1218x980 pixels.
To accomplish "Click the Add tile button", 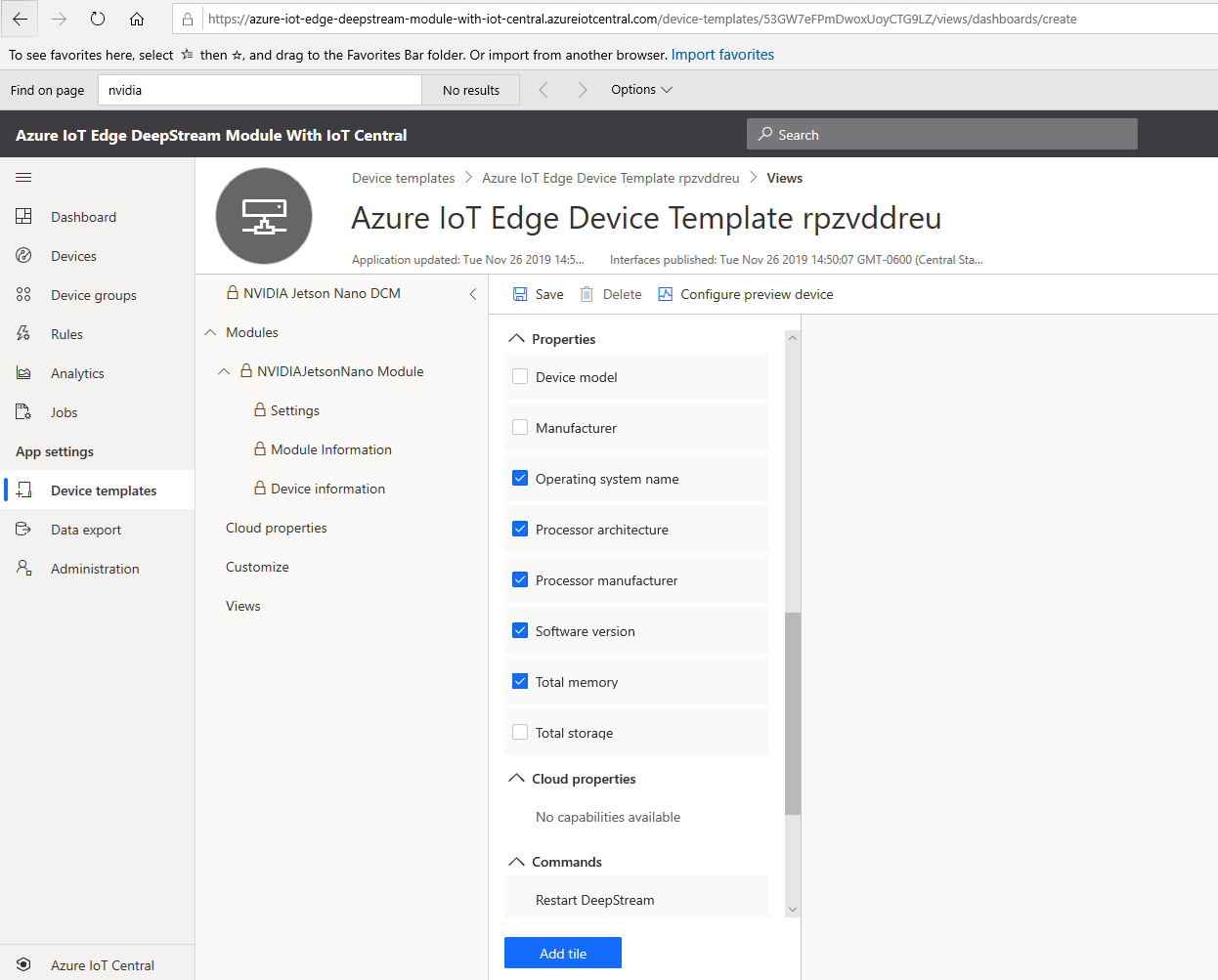I will (563, 953).
